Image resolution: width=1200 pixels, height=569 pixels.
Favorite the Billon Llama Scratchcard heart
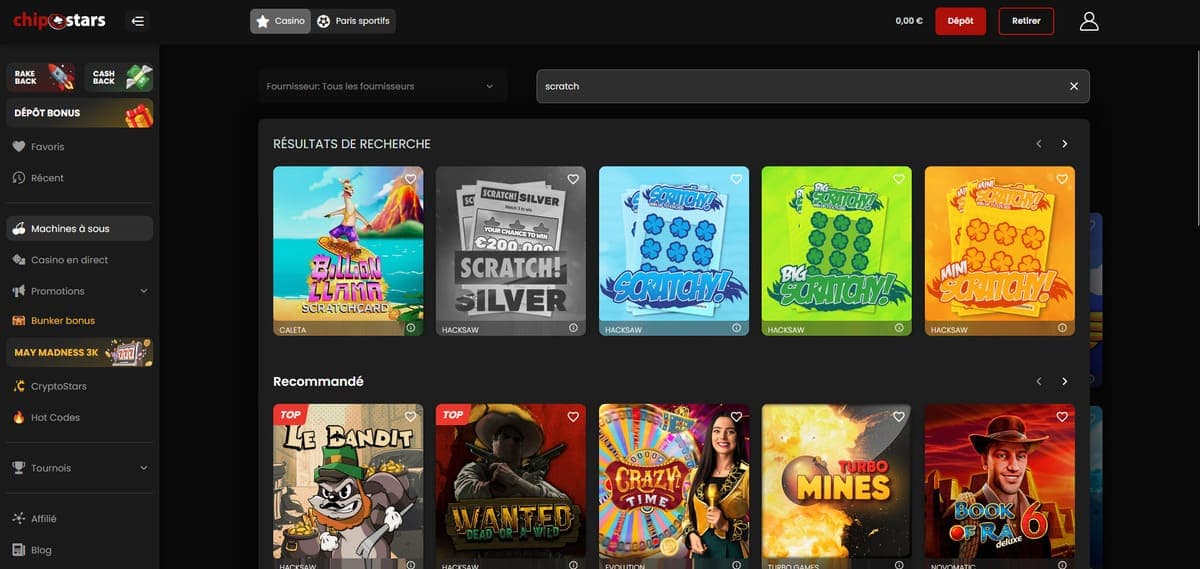point(410,179)
